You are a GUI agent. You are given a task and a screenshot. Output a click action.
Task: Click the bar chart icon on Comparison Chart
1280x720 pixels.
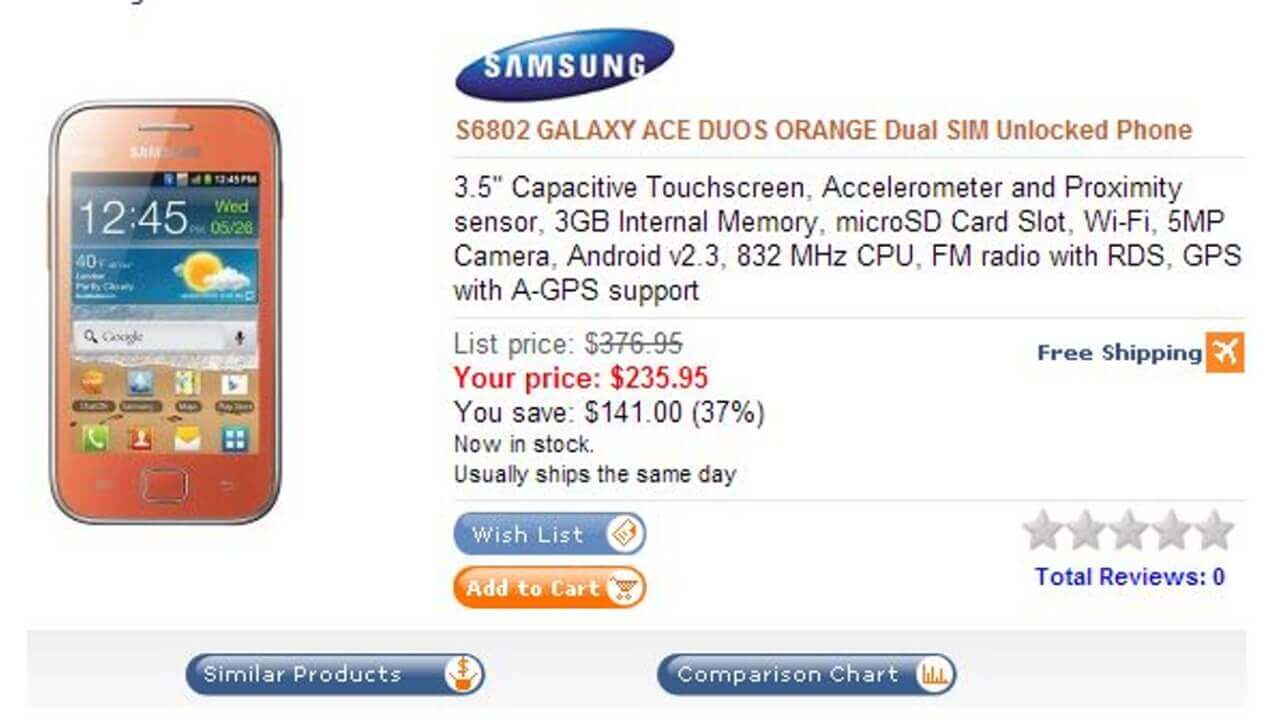pos(935,673)
